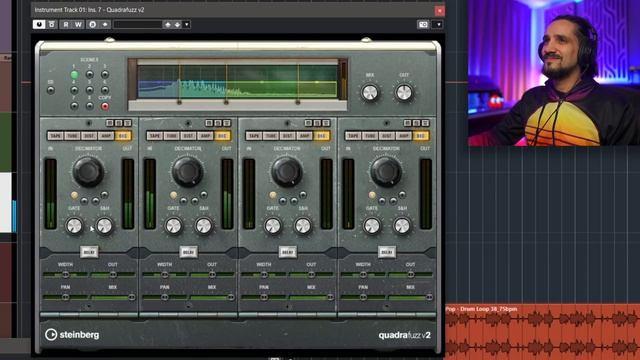This screenshot has height=360, width=640.
Task: Click the master MIX knob
Action: point(370,93)
